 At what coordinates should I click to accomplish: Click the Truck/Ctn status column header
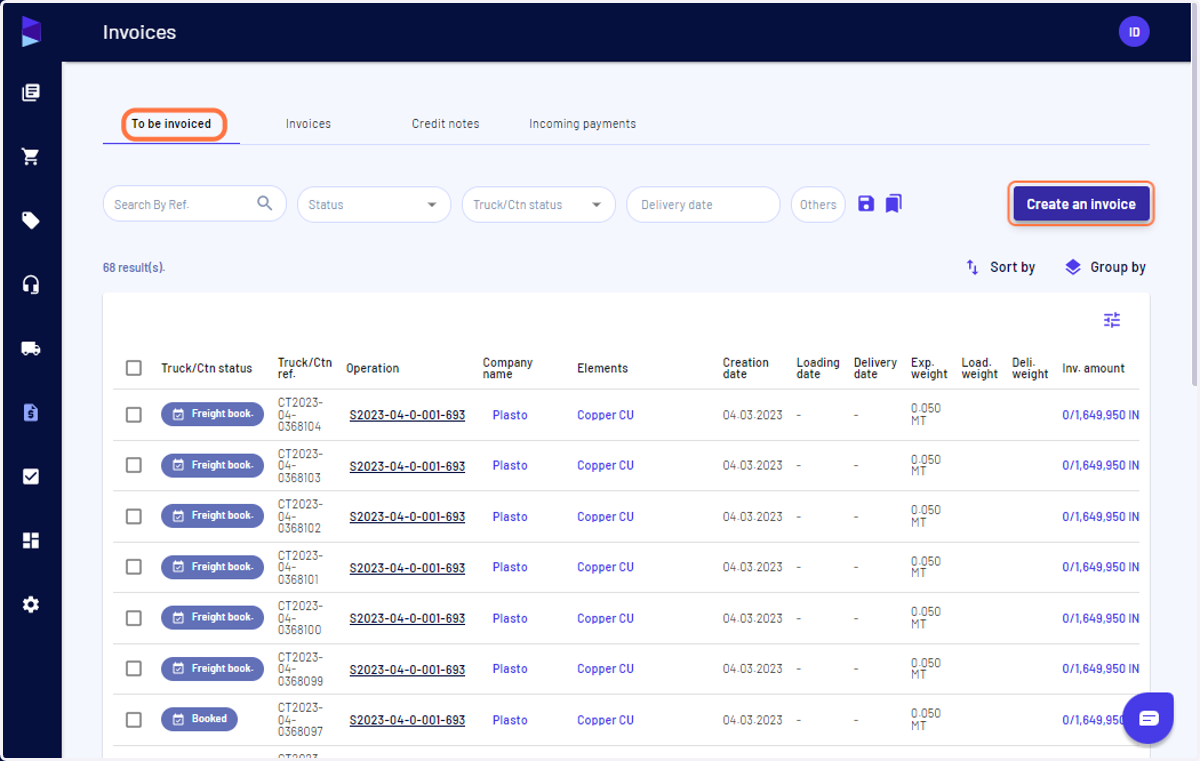pos(207,368)
